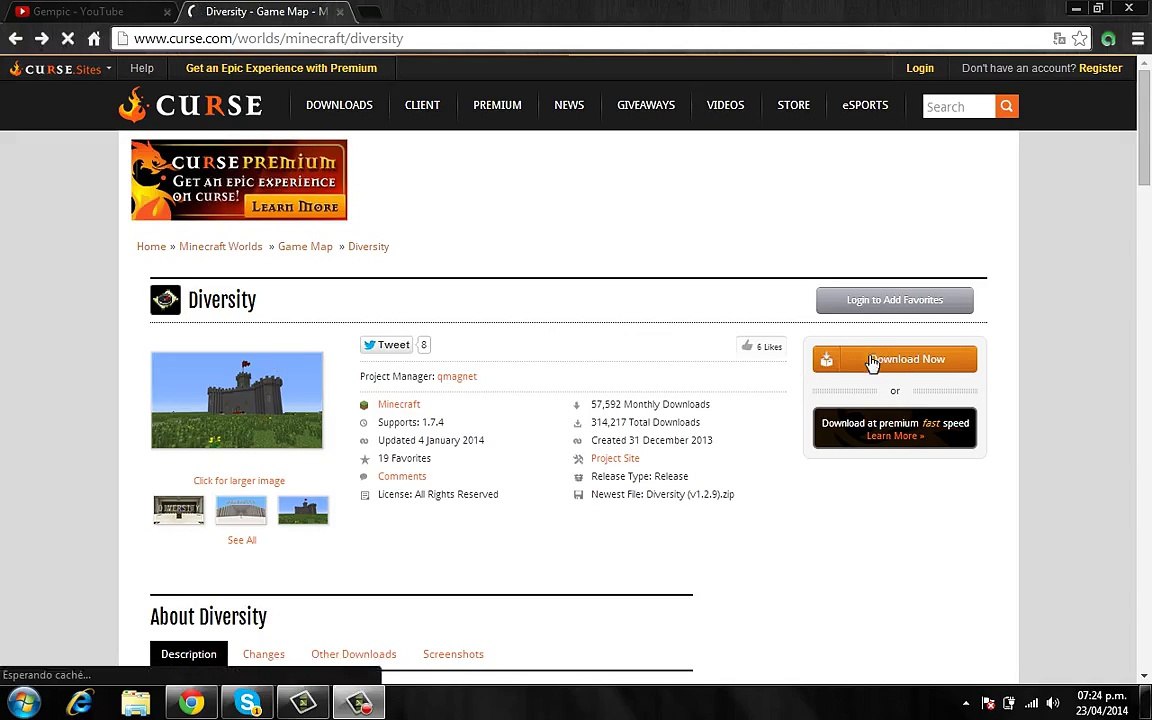The width and height of the screenshot is (1152, 720).
Task: Open File Explorer folder in taskbar
Action: 135,703
